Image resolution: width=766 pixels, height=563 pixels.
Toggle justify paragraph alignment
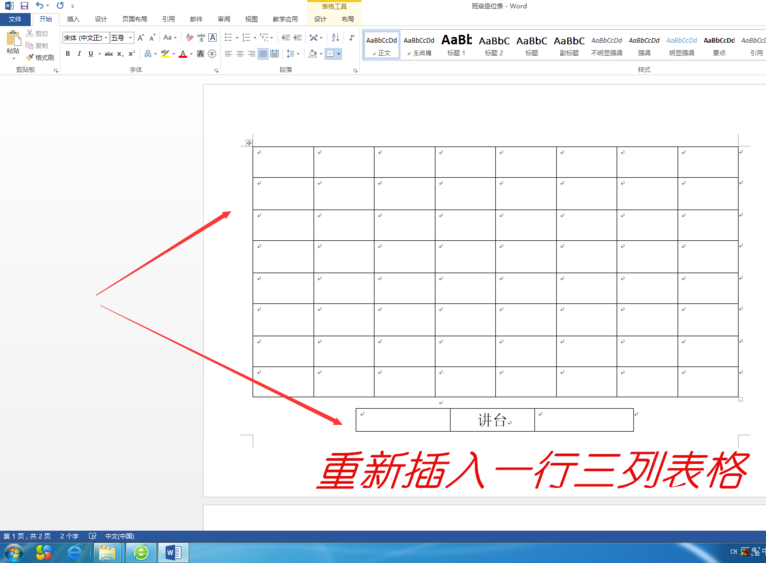coord(263,54)
